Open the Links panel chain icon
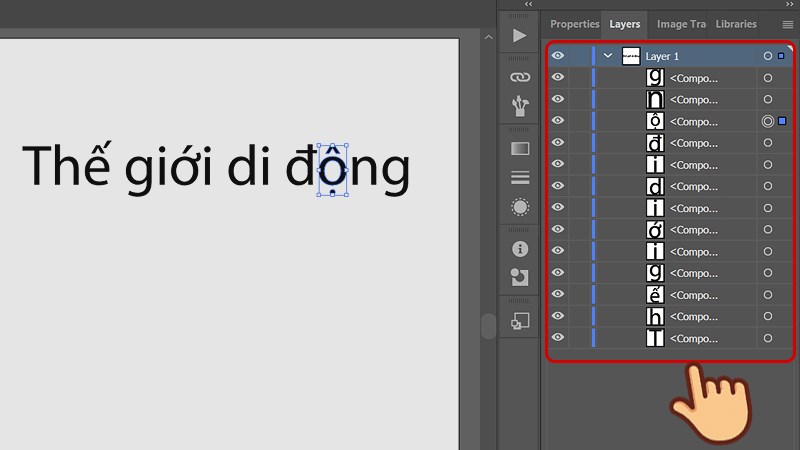Screen dimensions: 800x450 pyautogui.click(x=520, y=77)
